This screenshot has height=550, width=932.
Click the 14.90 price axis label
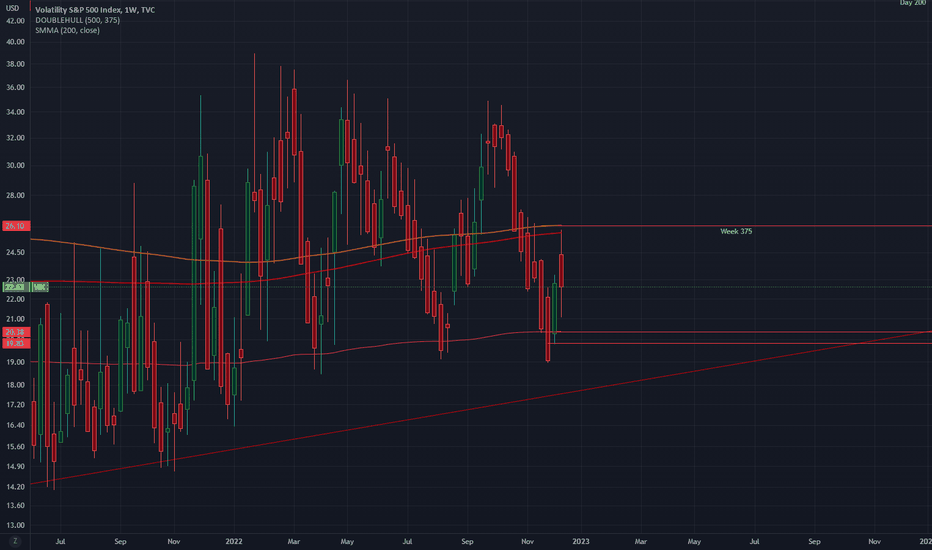click(15, 467)
